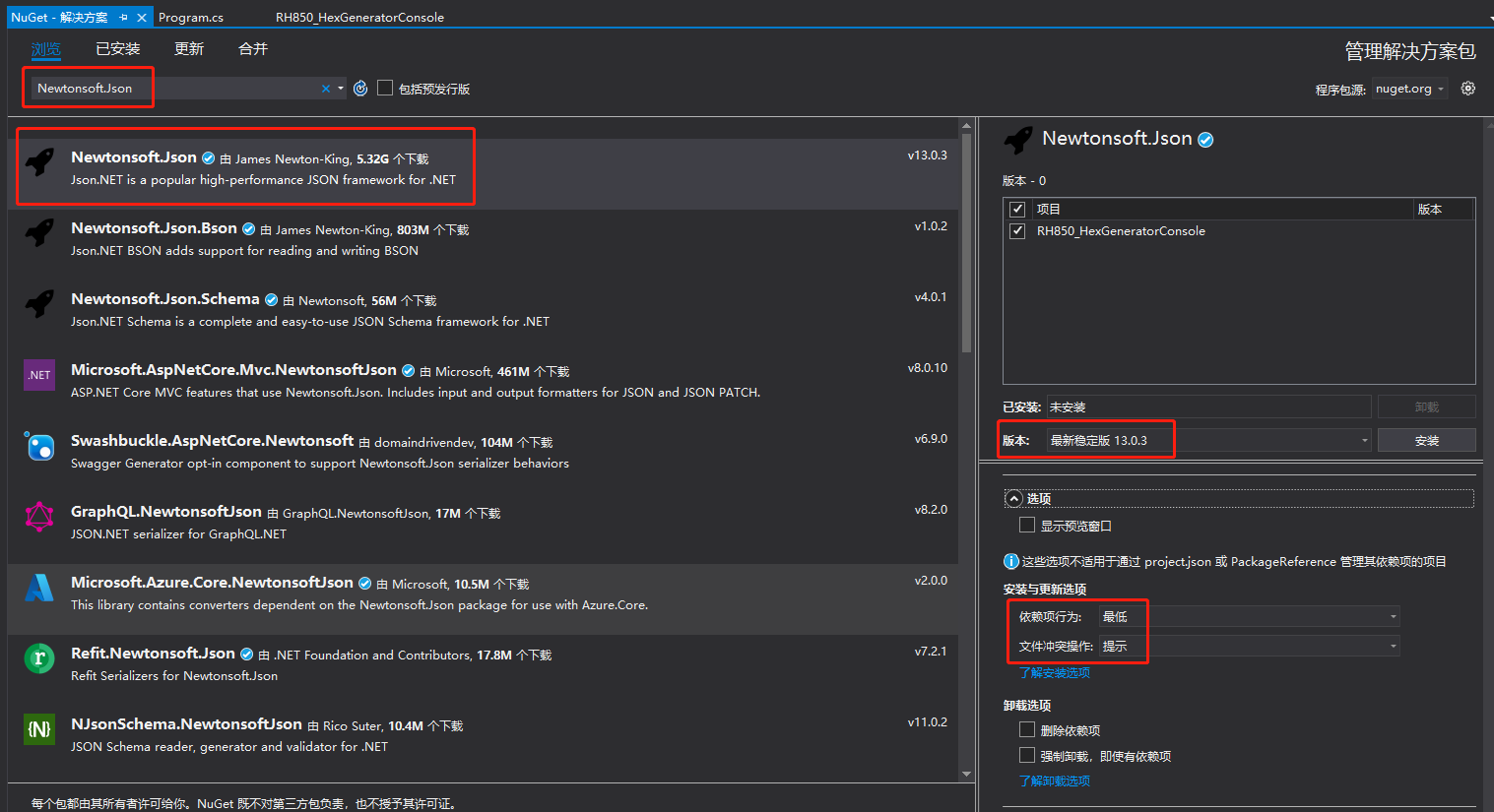Toggle the include prerelease checkbox
1494x812 pixels.
coord(385,88)
